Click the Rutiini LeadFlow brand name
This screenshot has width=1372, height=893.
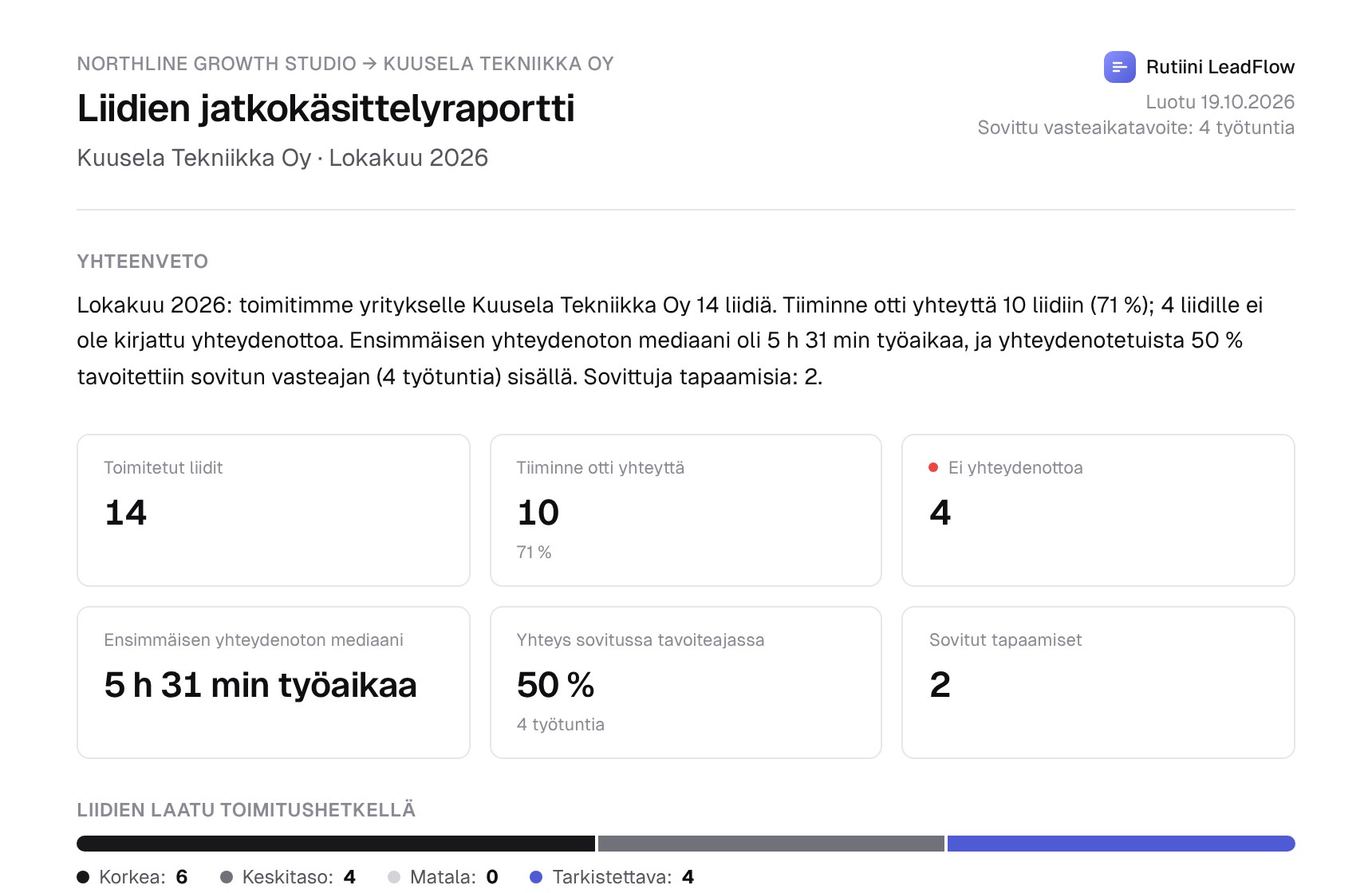(1220, 67)
